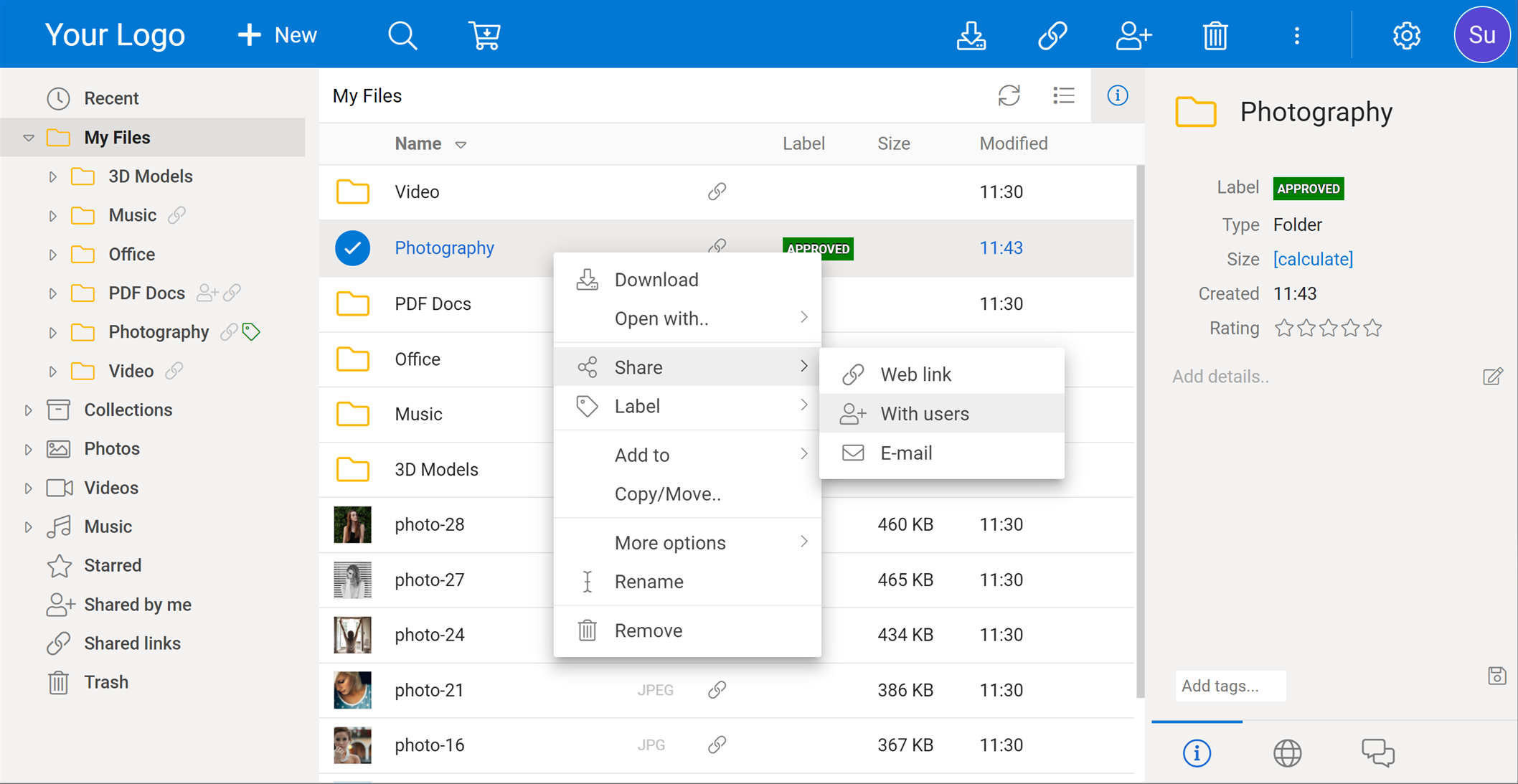The height and width of the screenshot is (784, 1518).
Task: Click the settings gear icon in top bar
Action: pyautogui.click(x=1406, y=34)
